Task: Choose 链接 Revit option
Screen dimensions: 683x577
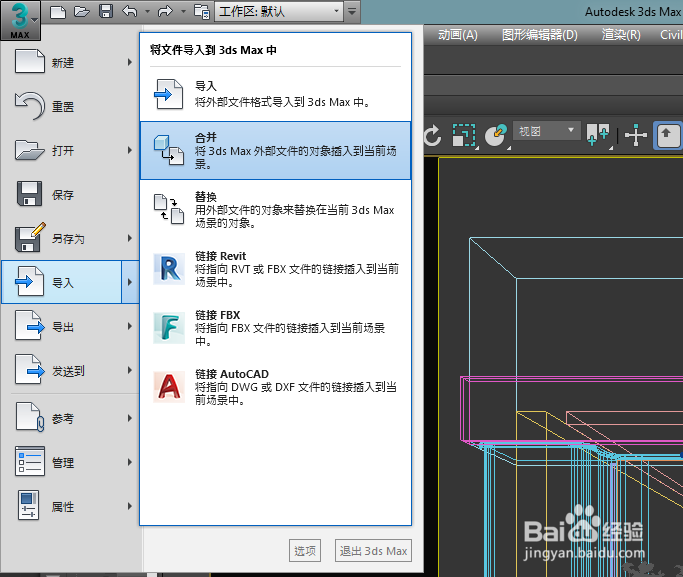Action: click(x=275, y=269)
